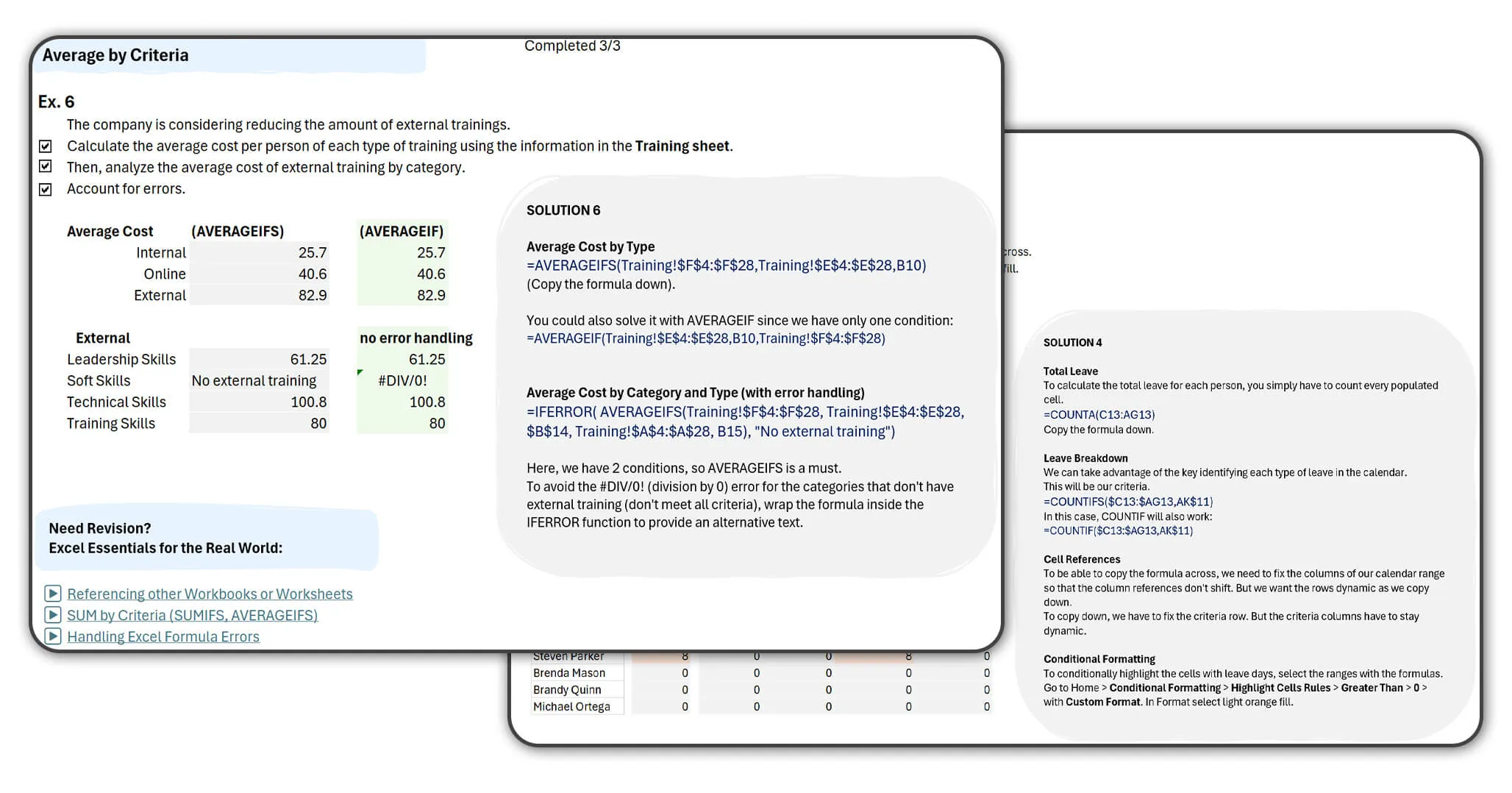Click the "Need Revision?" highlighted heading
The image size is (1512, 793).
tap(99, 528)
